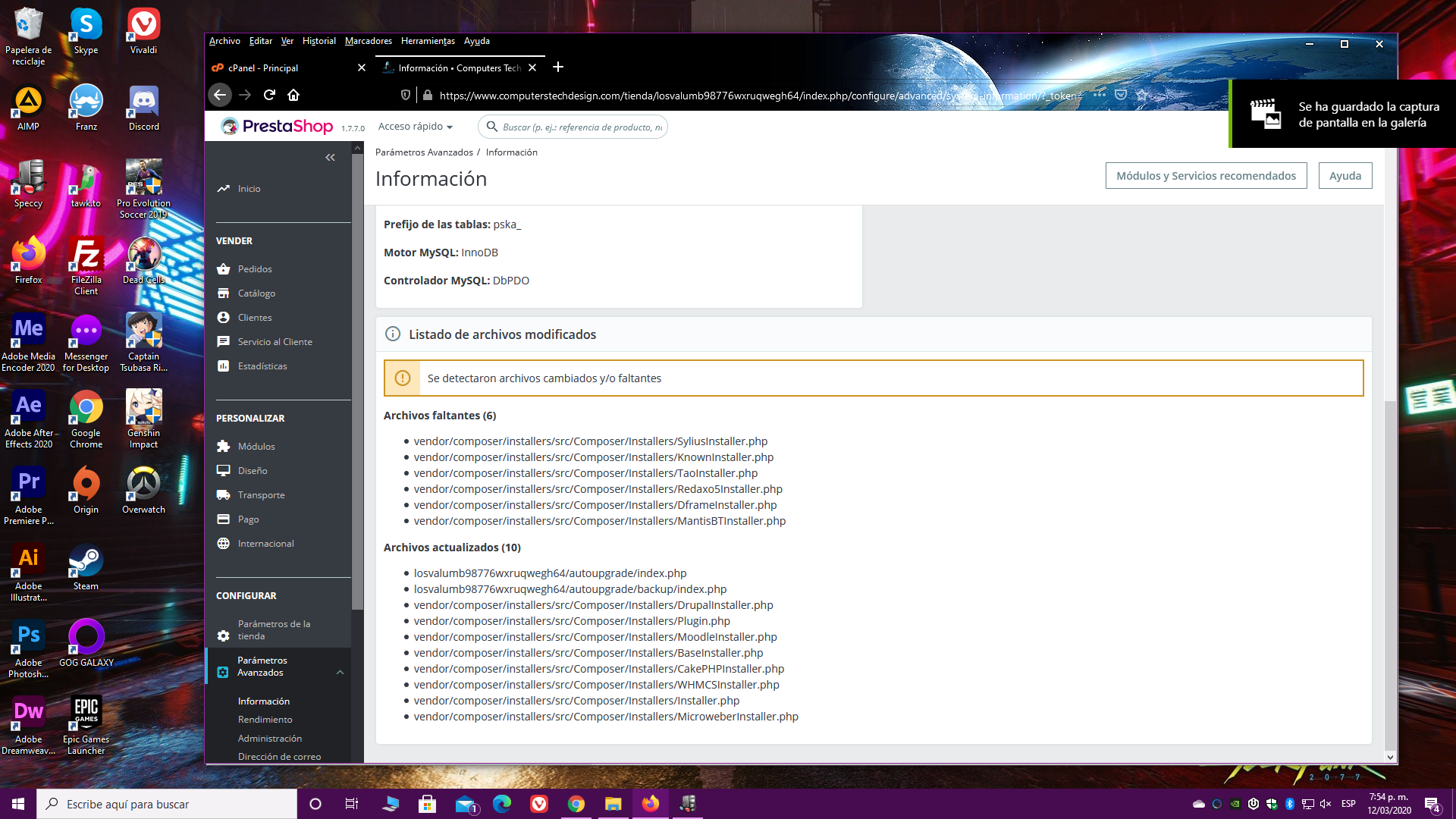Screen dimensions: 1456x819
Task: Click the Ayuda button
Action: point(1345,176)
